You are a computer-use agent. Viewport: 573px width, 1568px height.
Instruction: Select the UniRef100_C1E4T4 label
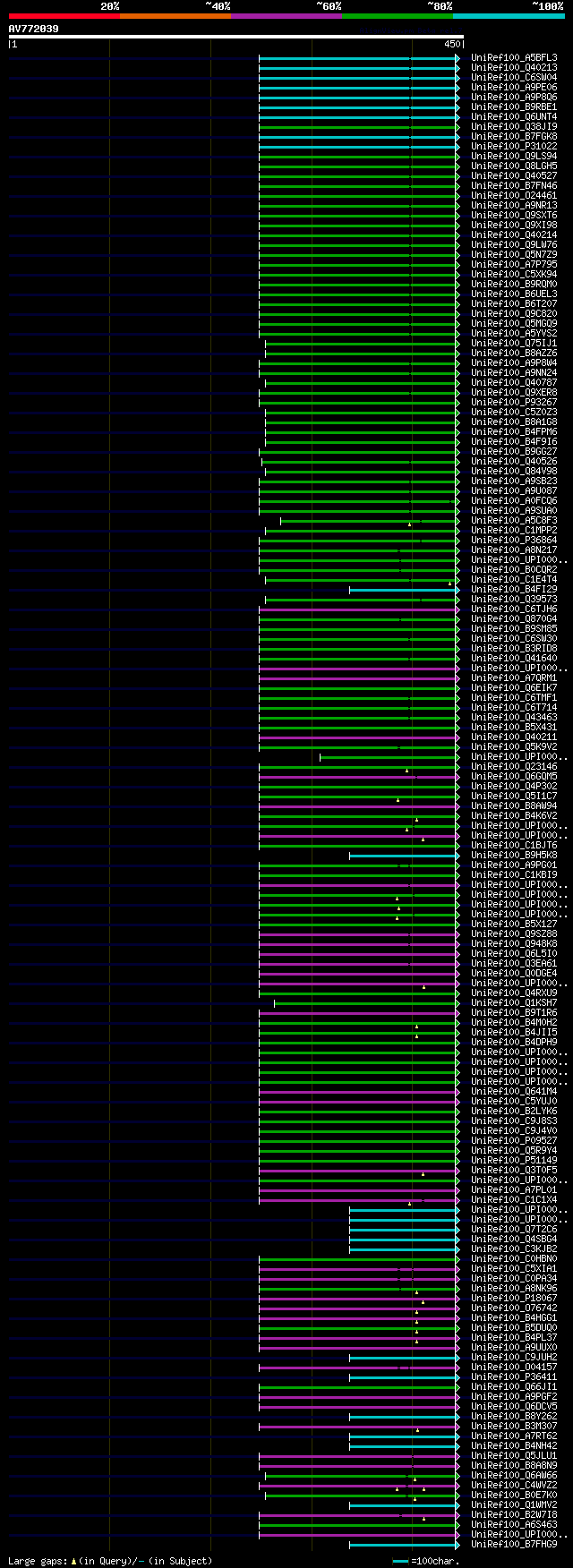pos(514,580)
